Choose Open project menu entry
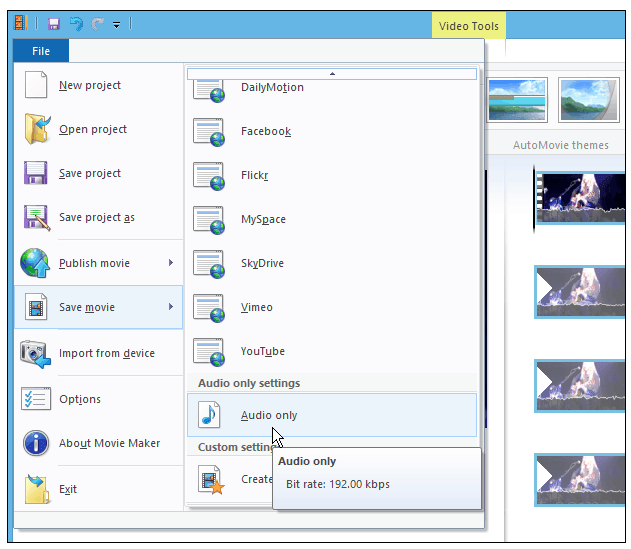Screen dimensions: 631x549 pos(99,129)
